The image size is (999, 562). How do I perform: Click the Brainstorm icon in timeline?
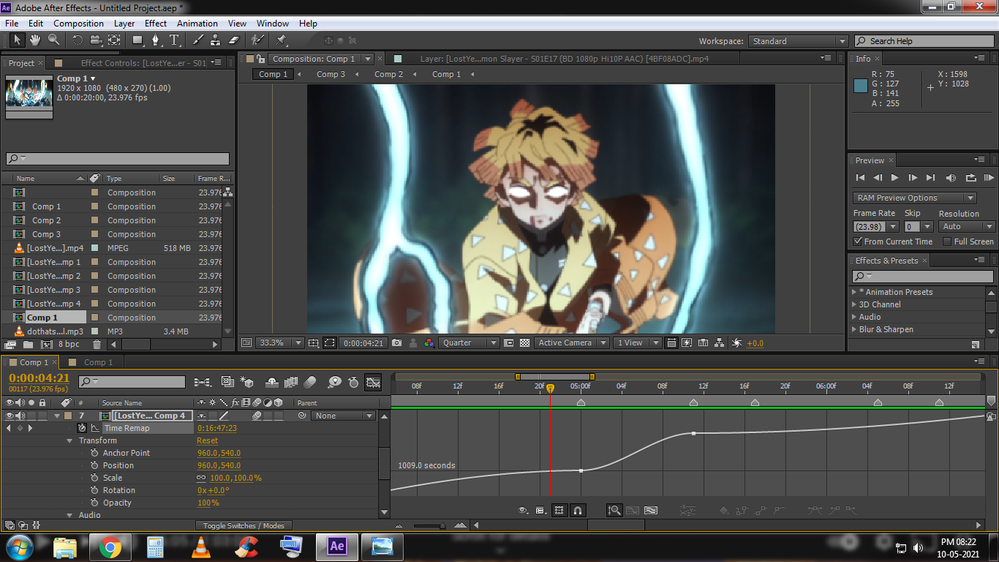[334, 382]
